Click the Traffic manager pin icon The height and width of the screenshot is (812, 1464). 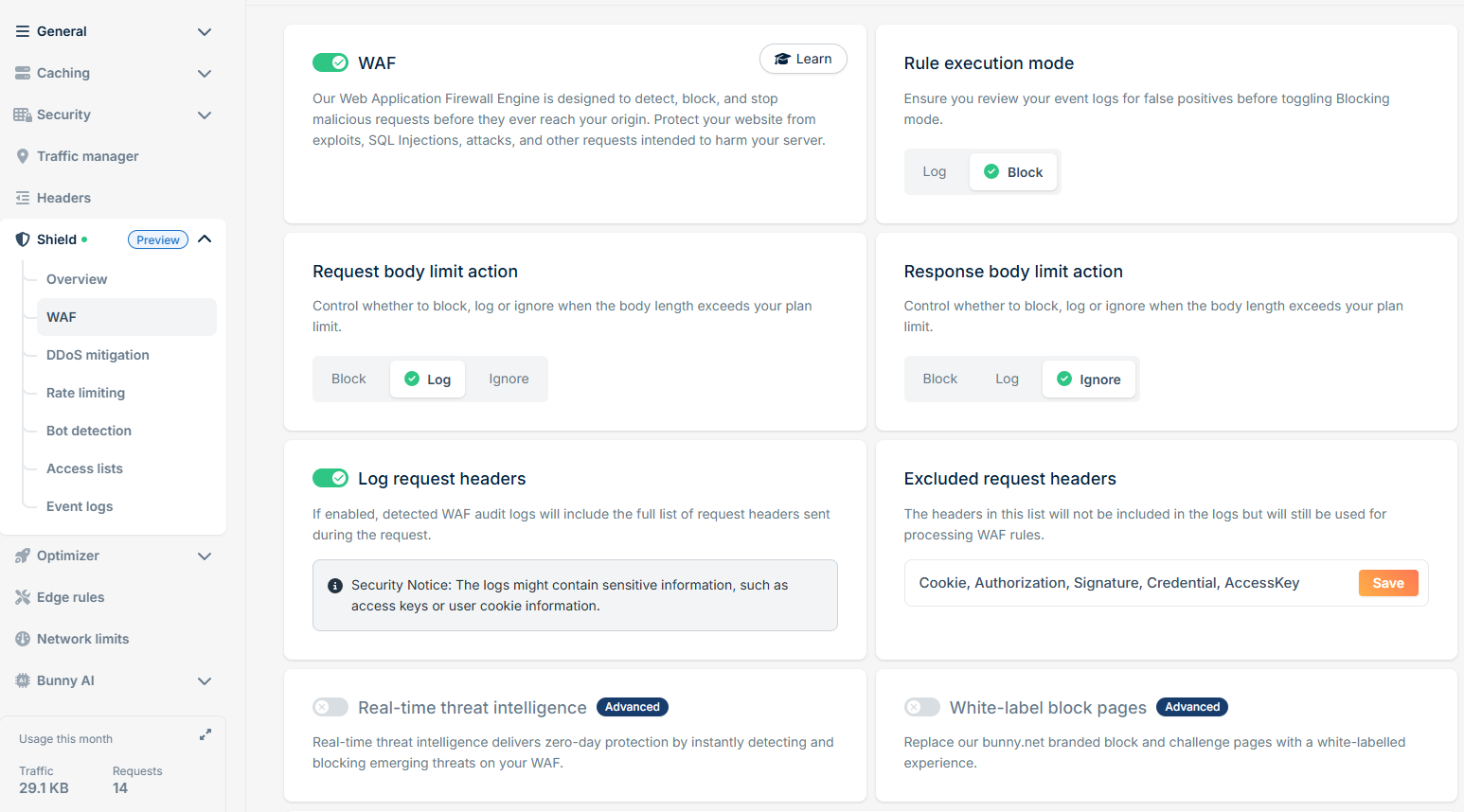point(23,156)
